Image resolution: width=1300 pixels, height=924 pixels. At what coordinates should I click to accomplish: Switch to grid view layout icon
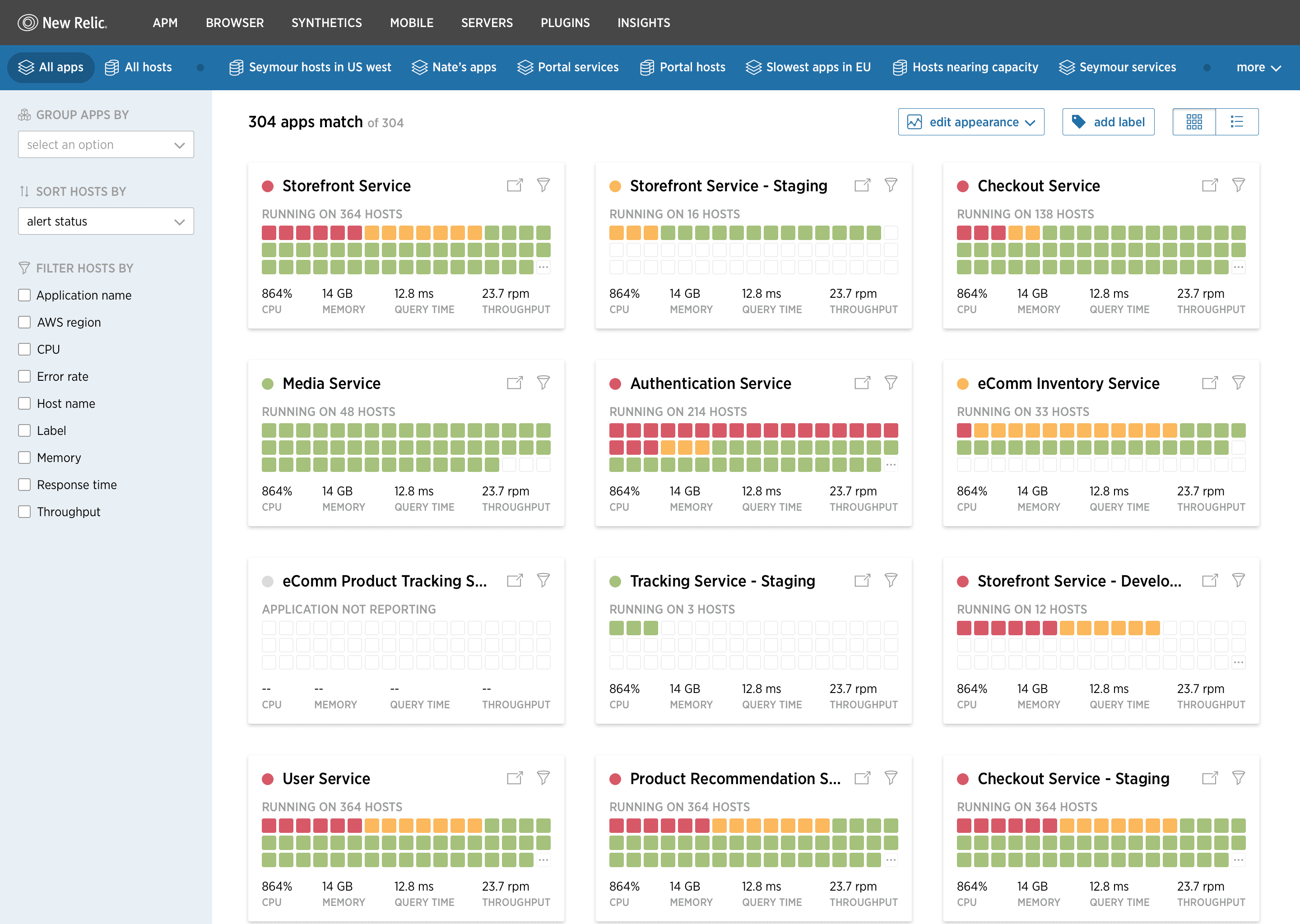pyautogui.click(x=1193, y=122)
